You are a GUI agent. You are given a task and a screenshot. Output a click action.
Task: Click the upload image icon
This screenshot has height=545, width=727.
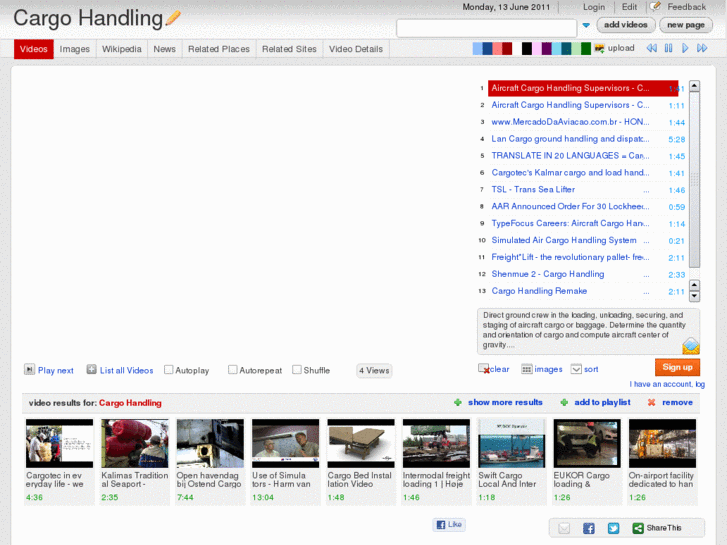(599, 48)
